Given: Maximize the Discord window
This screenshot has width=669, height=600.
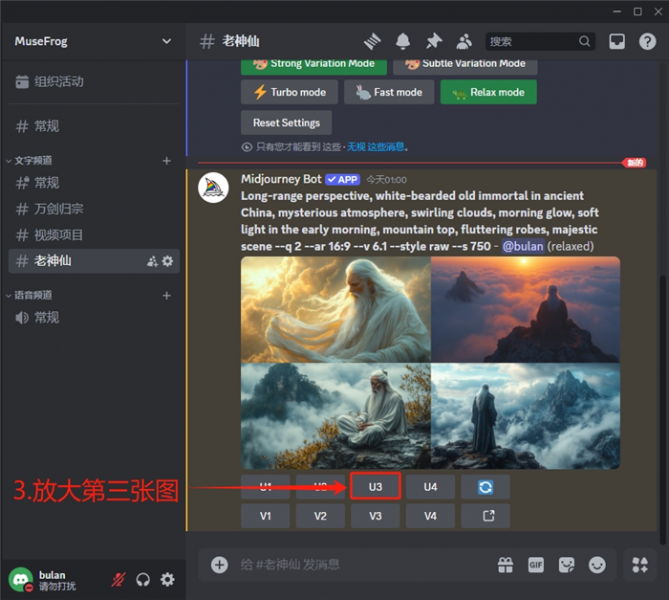Looking at the screenshot, I should click(x=638, y=12).
